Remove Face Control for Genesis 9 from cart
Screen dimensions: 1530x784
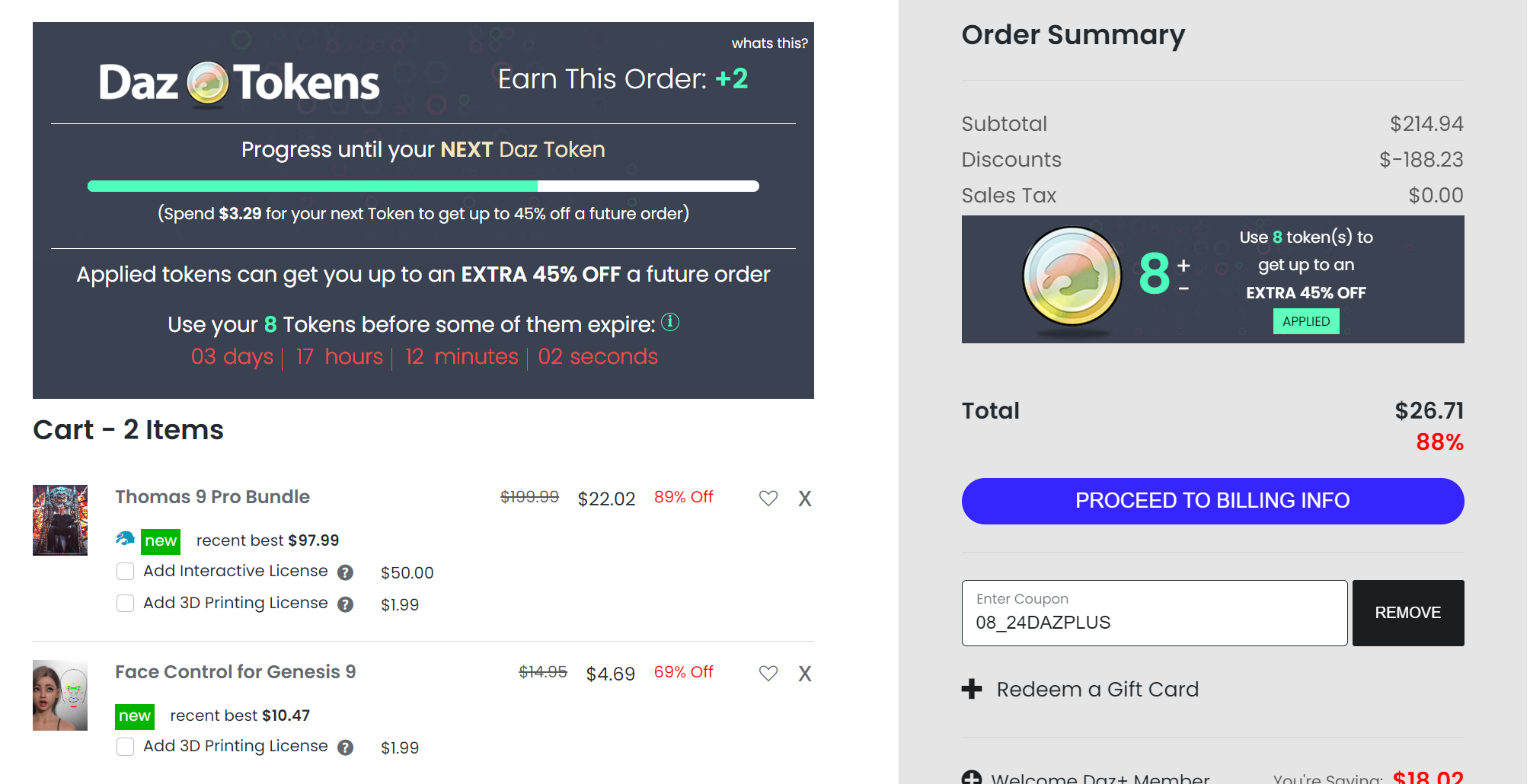pos(805,674)
